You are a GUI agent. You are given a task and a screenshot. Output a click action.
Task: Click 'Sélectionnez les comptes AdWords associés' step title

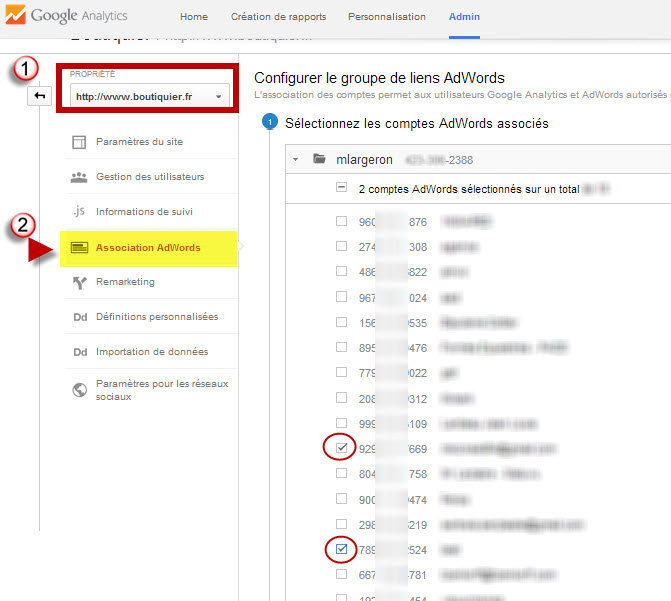[x=417, y=123]
